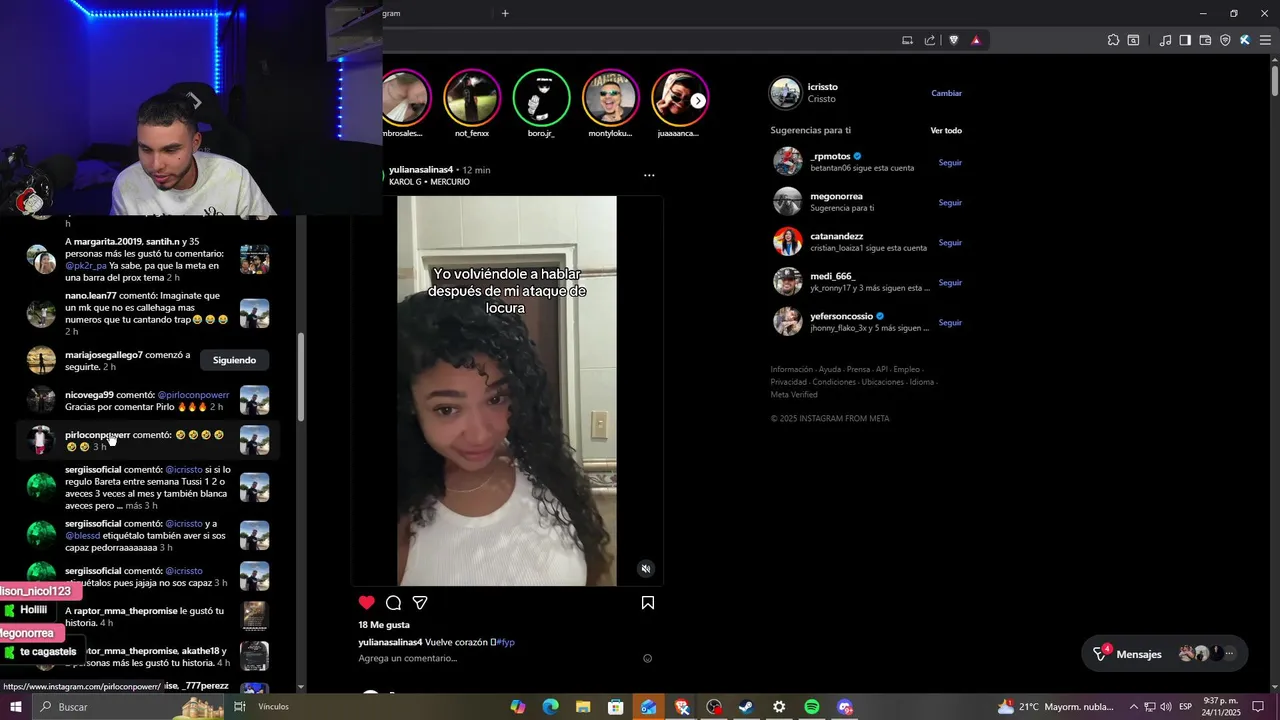Follow megonorrea account
1280x720 pixels.
tap(950, 202)
